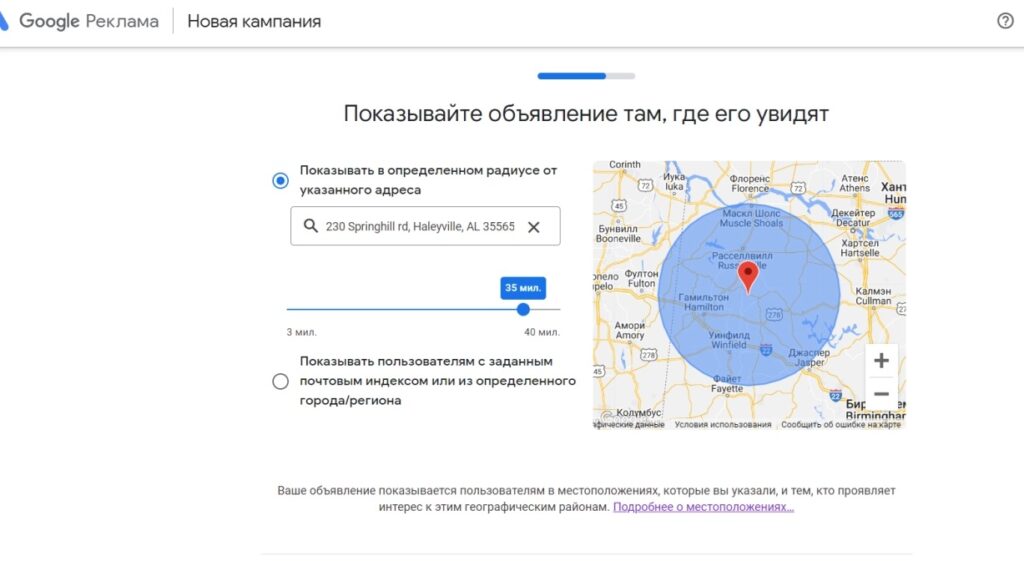Select radio for postal code or city targeting
Image resolution: width=1024 pixels, height=561 pixels.
280,381
